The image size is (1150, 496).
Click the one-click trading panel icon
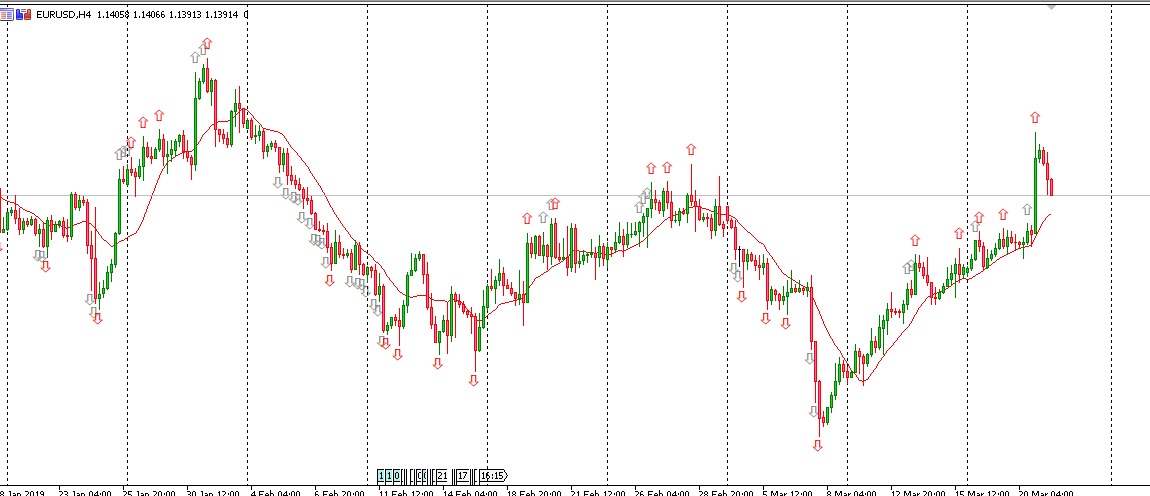point(6,14)
